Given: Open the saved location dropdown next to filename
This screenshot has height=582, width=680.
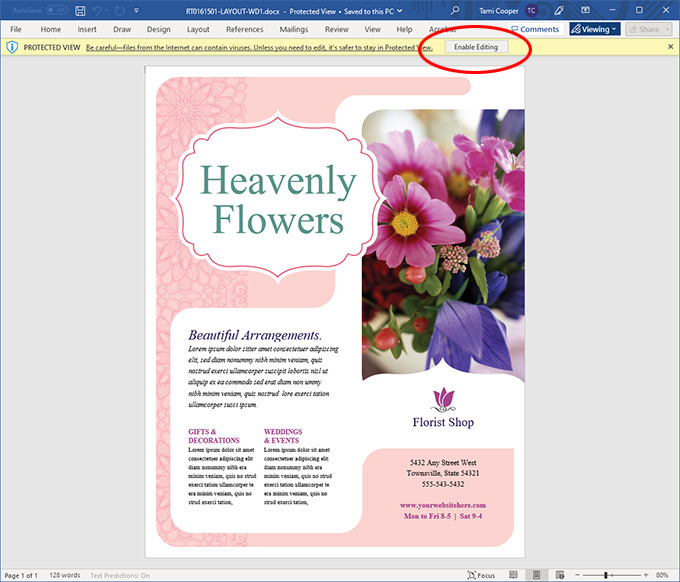Looking at the screenshot, I should click(400, 11).
